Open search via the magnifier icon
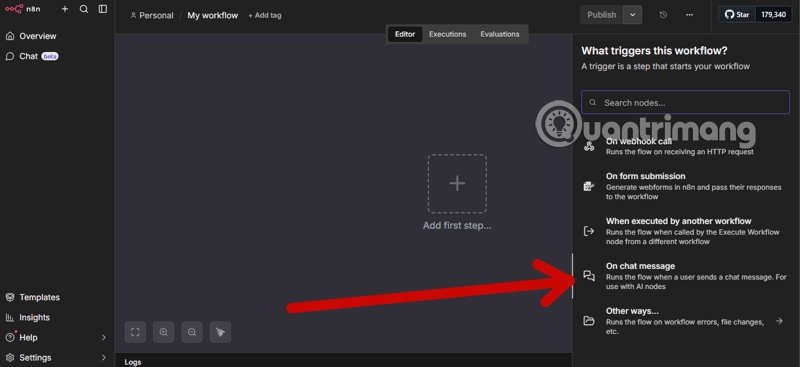 [x=84, y=9]
